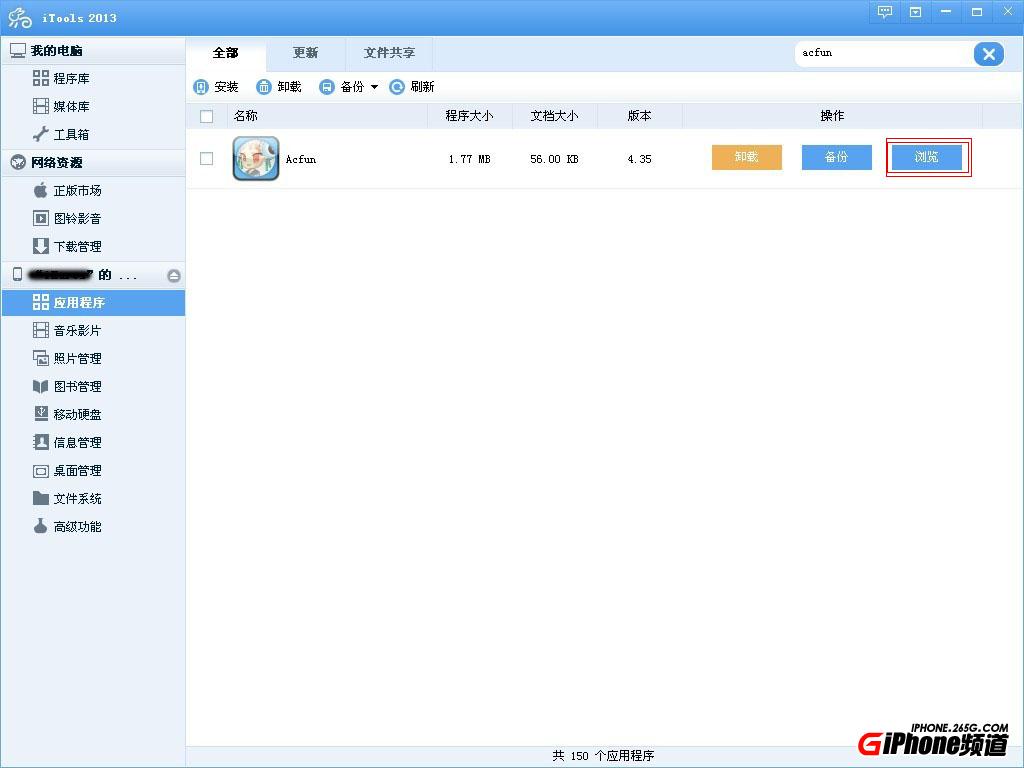This screenshot has width=1024, height=768.
Task: Switch to the 更新 tab
Action: pyautogui.click(x=305, y=53)
